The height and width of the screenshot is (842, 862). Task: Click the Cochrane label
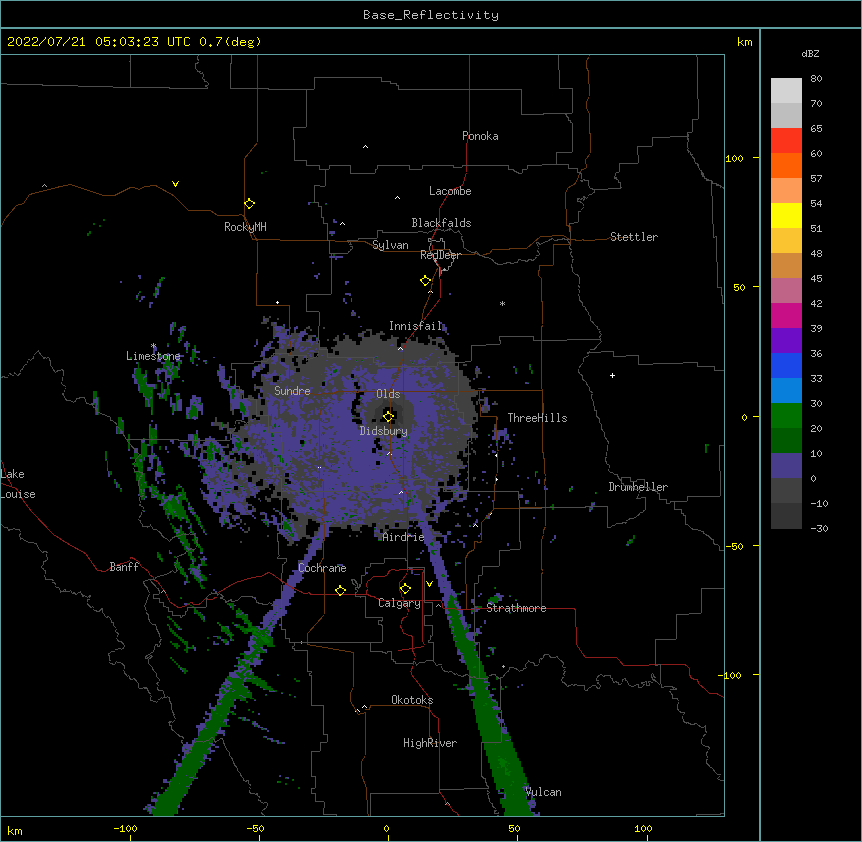click(x=322, y=568)
